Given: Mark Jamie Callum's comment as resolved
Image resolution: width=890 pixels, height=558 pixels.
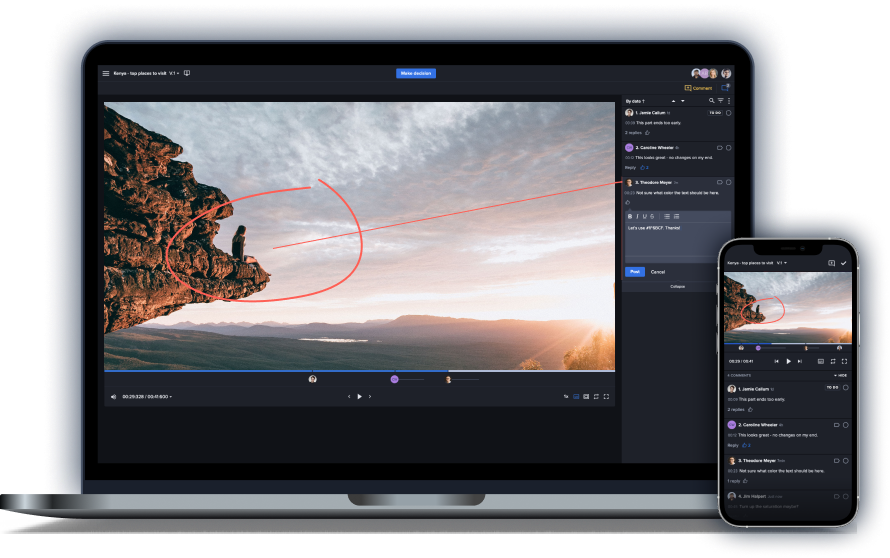Looking at the screenshot, I should click(x=728, y=113).
